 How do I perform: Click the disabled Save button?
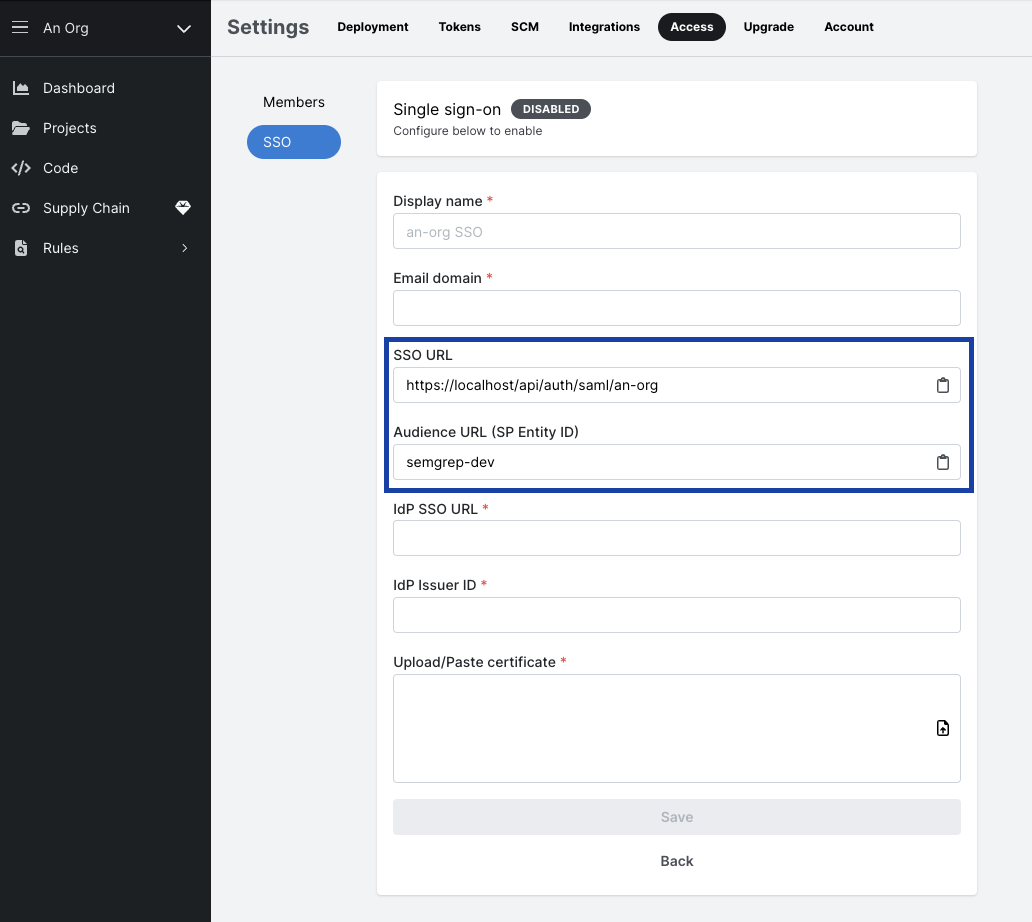click(x=676, y=817)
